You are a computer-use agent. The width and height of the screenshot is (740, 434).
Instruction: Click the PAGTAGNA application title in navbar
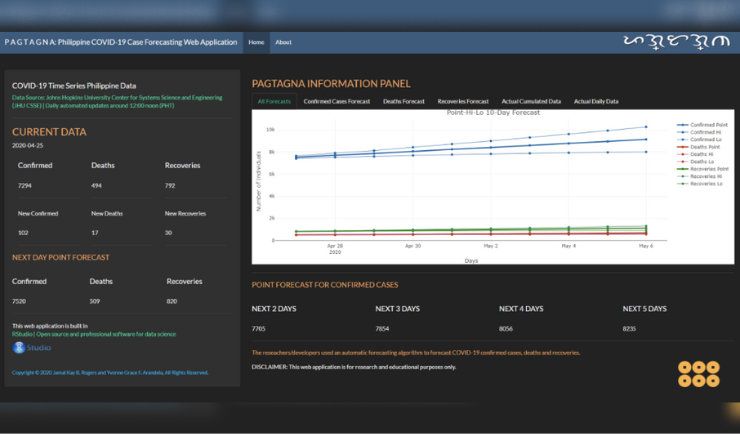click(x=121, y=42)
